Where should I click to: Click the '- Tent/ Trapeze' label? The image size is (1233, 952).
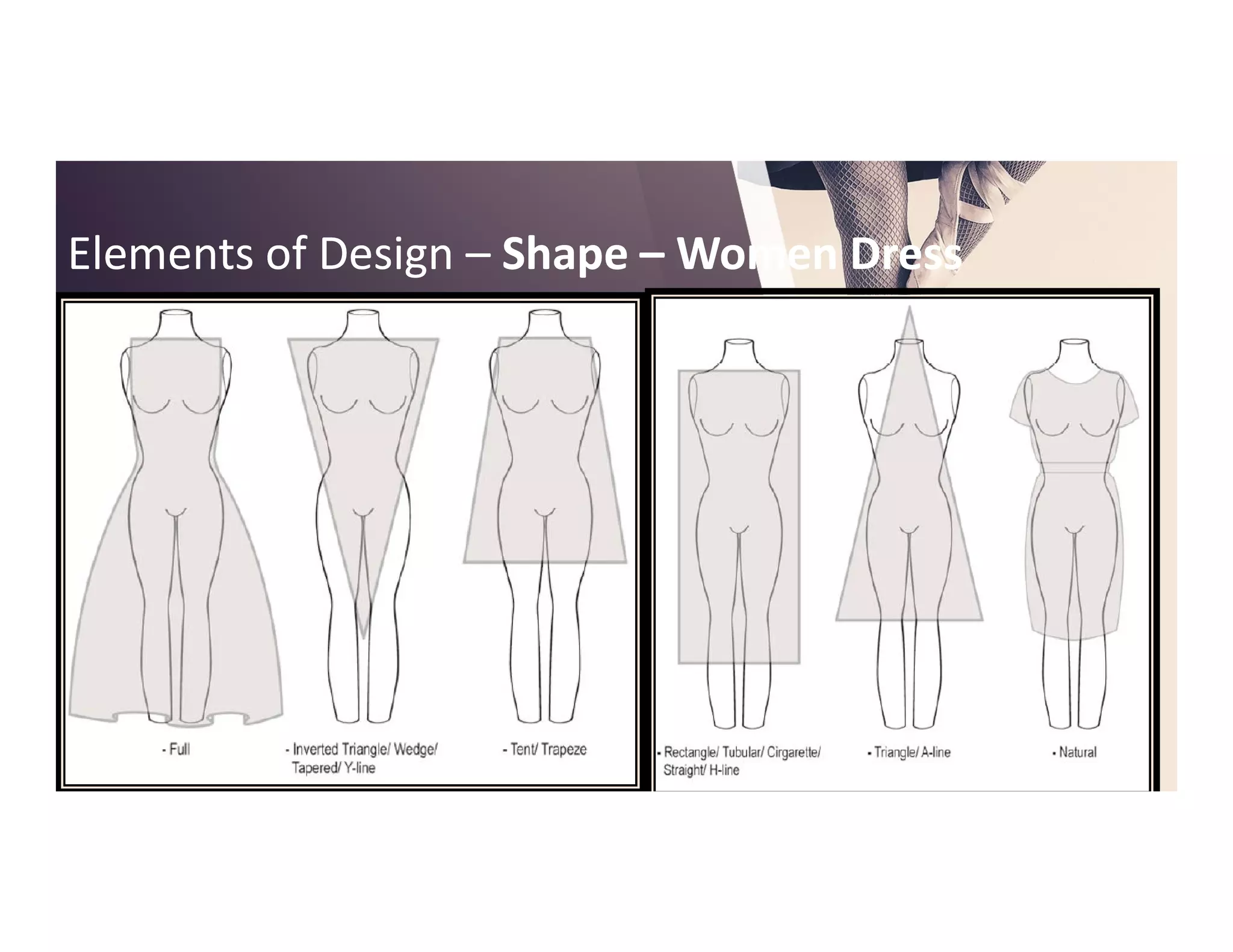pos(544,749)
